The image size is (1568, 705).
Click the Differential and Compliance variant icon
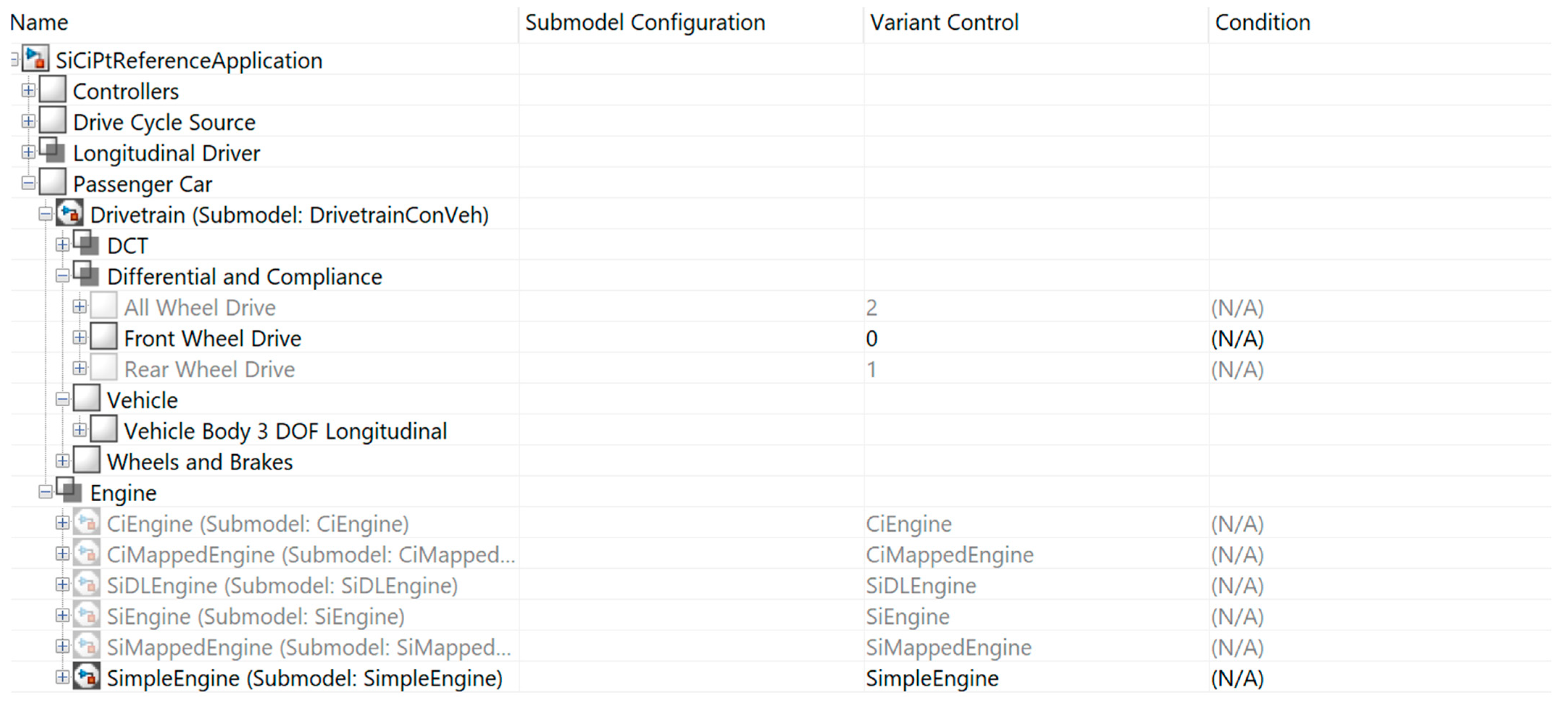coord(87,276)
